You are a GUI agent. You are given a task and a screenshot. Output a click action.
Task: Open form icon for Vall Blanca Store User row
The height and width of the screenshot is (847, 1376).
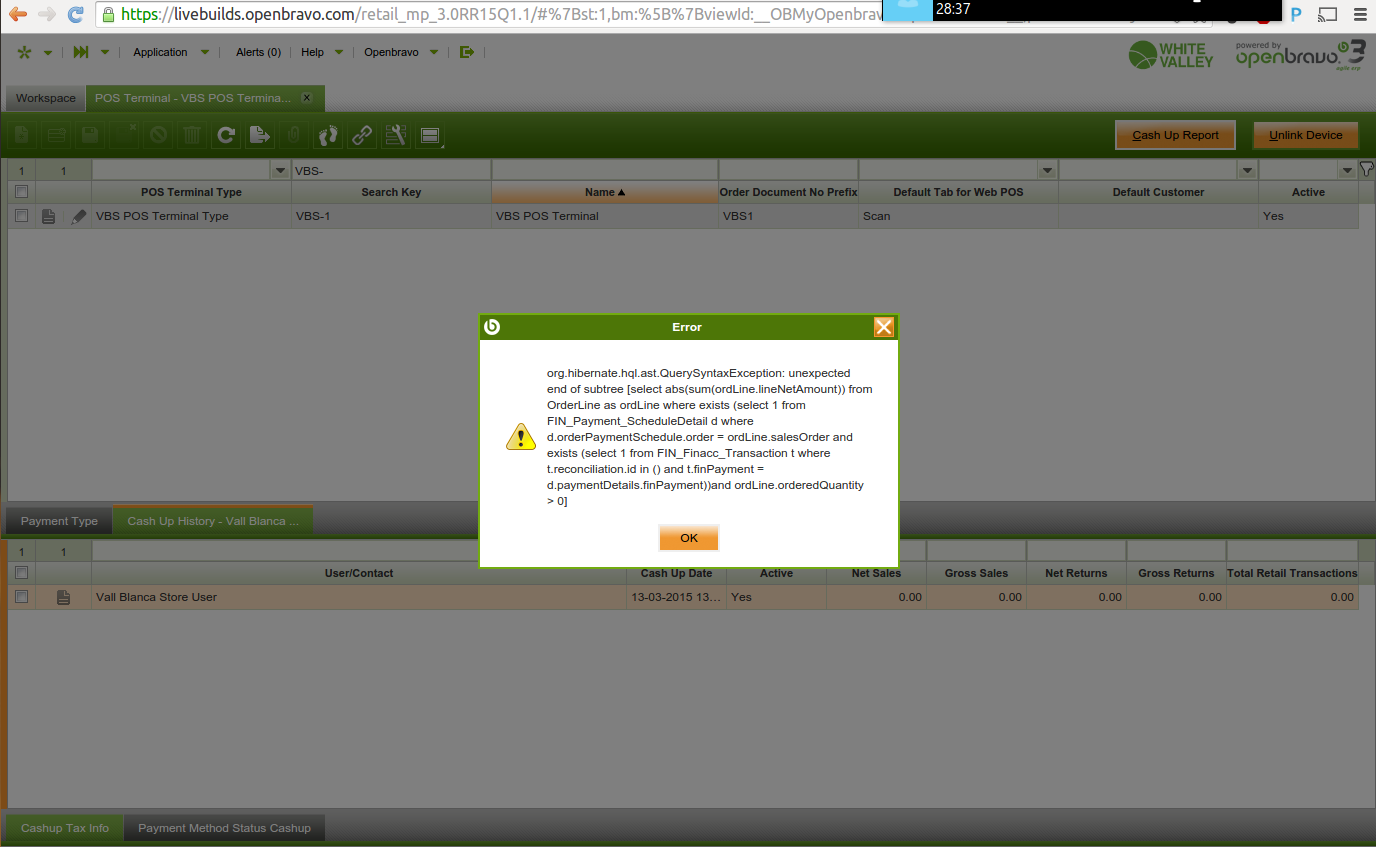63,597
